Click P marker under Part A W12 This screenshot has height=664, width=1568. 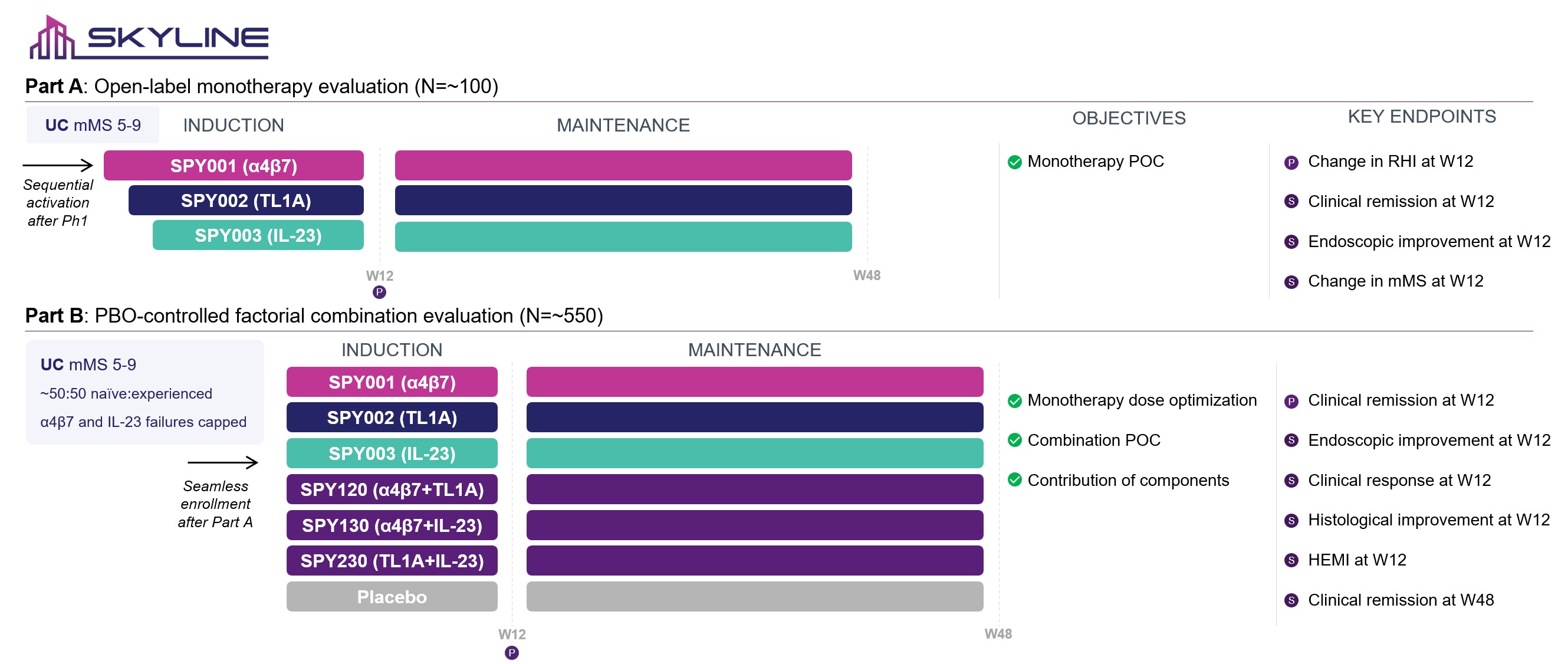tap(379, 292)
